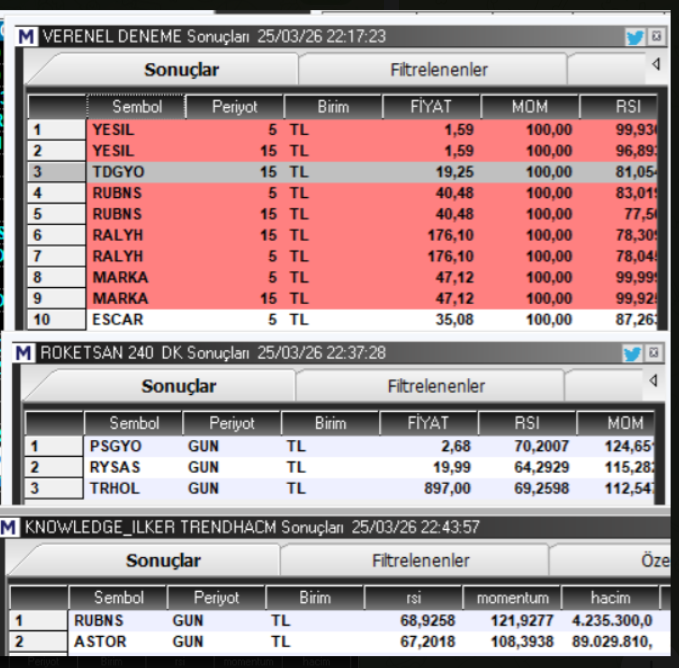Sort by MOM column in VERENEL DENEME table
Screen dimensions: 679x668
point(530,106)
